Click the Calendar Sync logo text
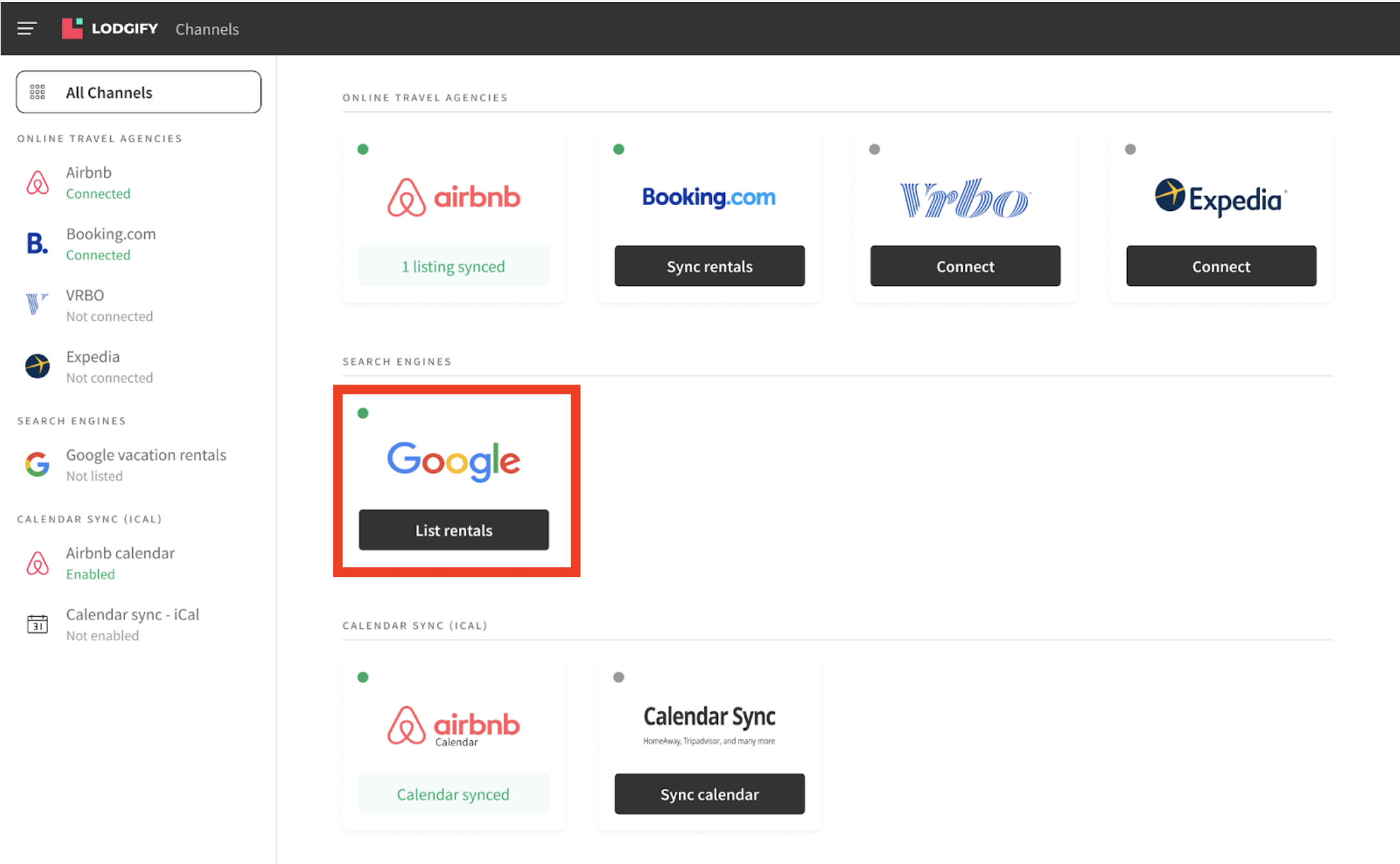 click(709, 717)
